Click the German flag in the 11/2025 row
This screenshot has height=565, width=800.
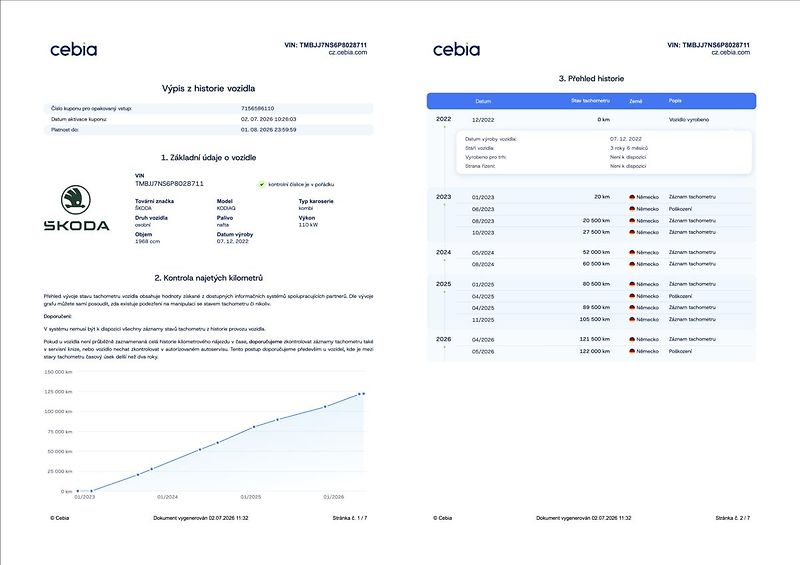632,320
